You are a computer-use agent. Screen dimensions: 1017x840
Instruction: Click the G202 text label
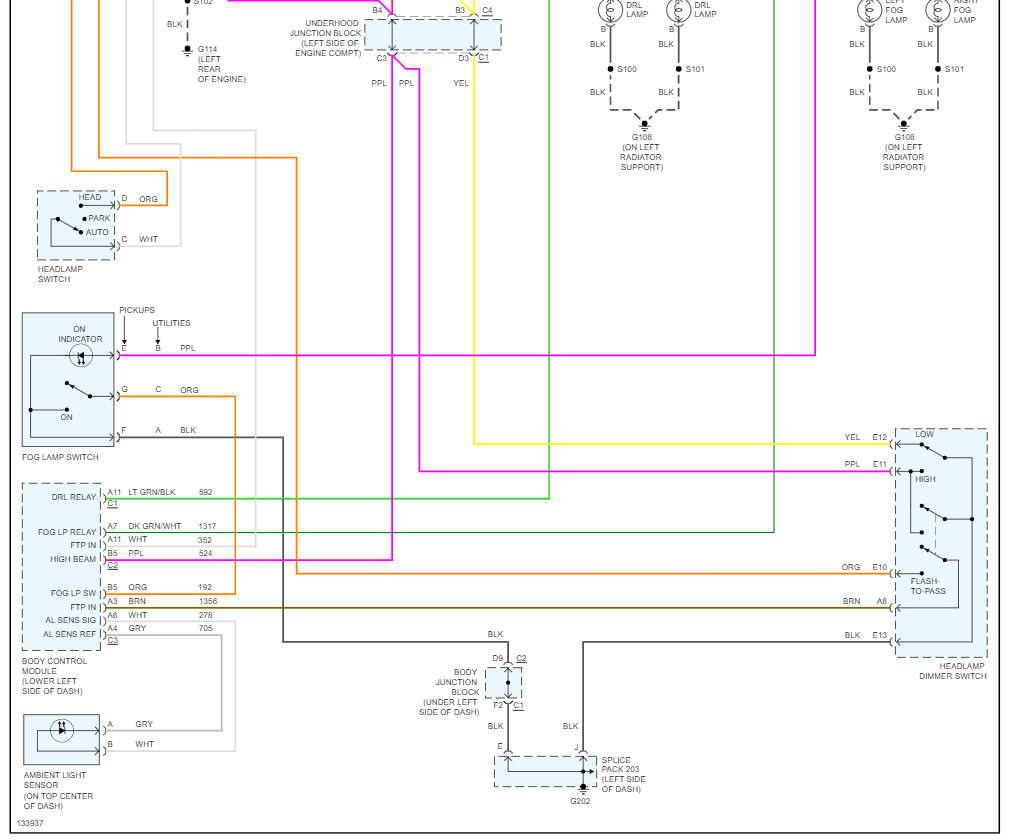coord(580,801)
